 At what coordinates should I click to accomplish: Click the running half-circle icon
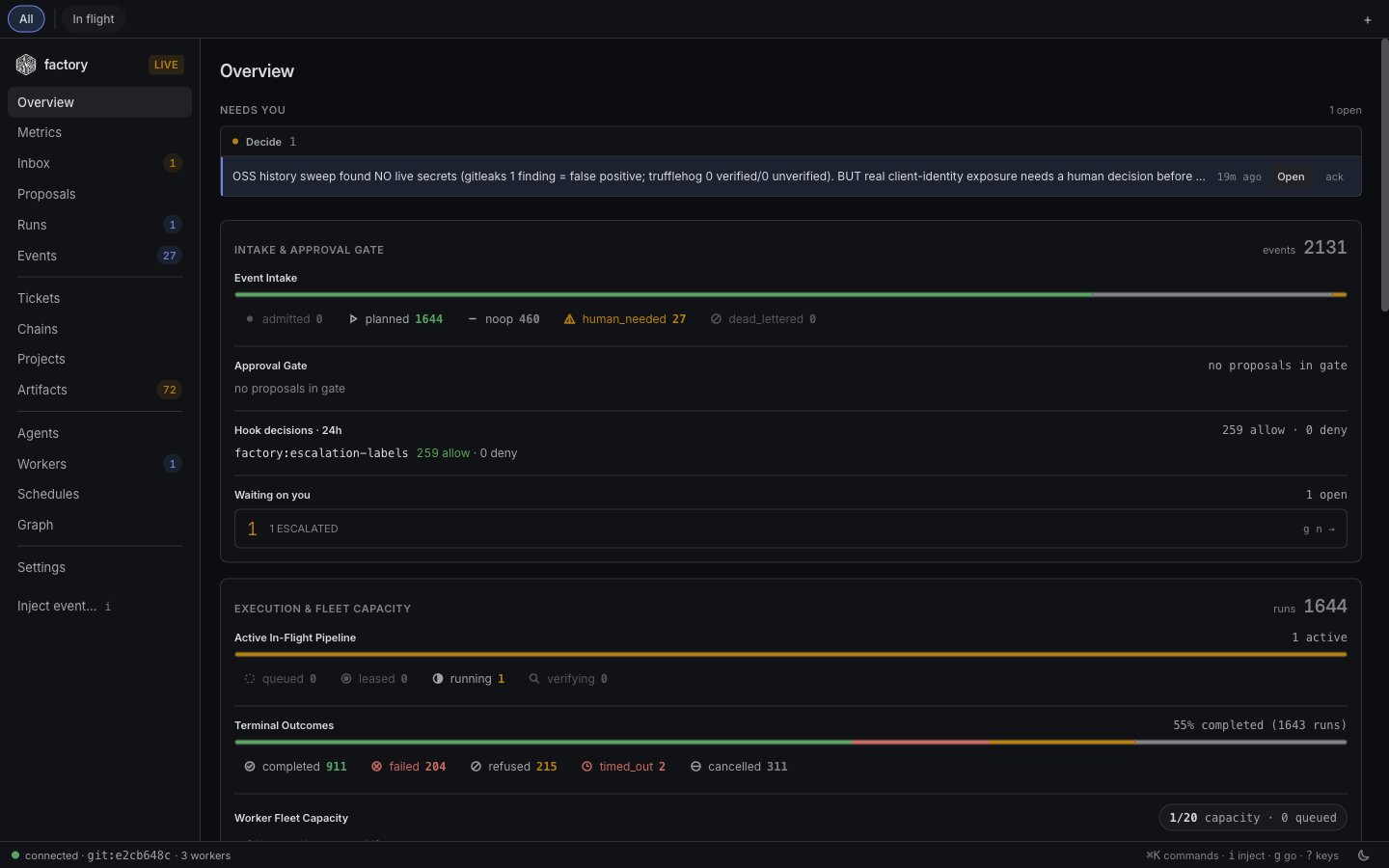438,679
